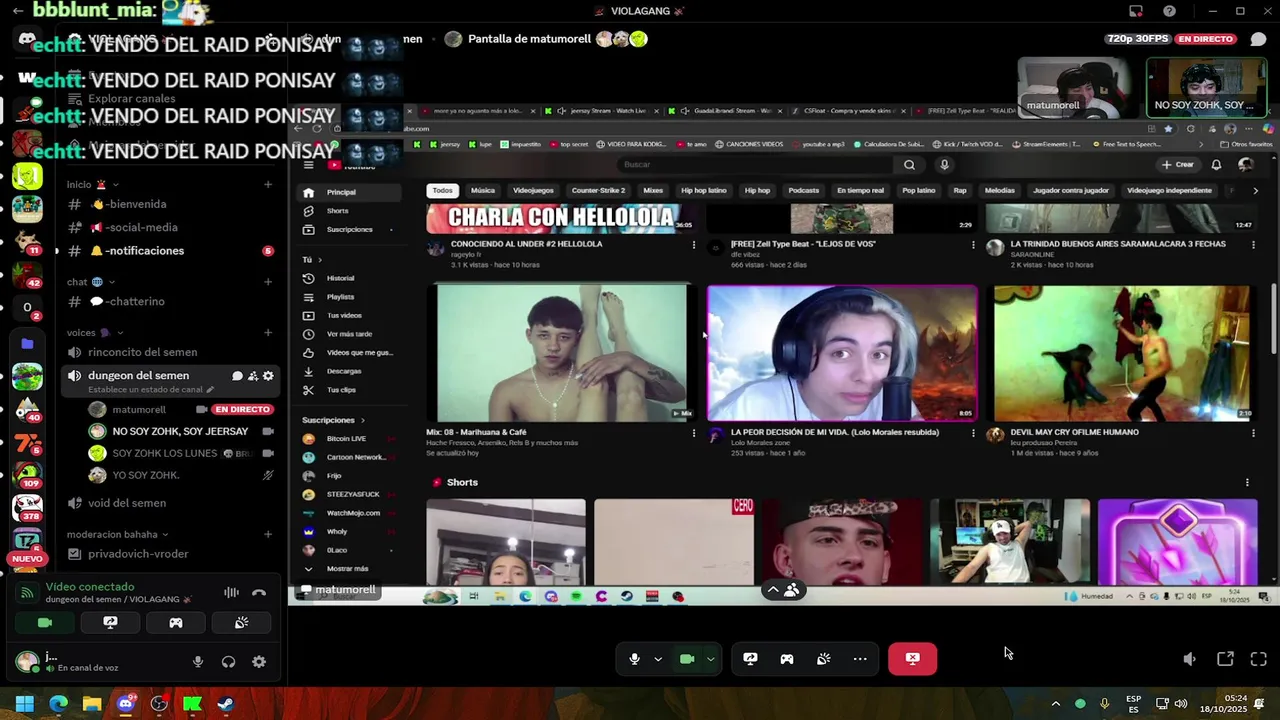Image resolution: width=1280 pixels, height=720 pixels.
Task: Open the soundboard from stream controls bar
Action: pos(823,659)
